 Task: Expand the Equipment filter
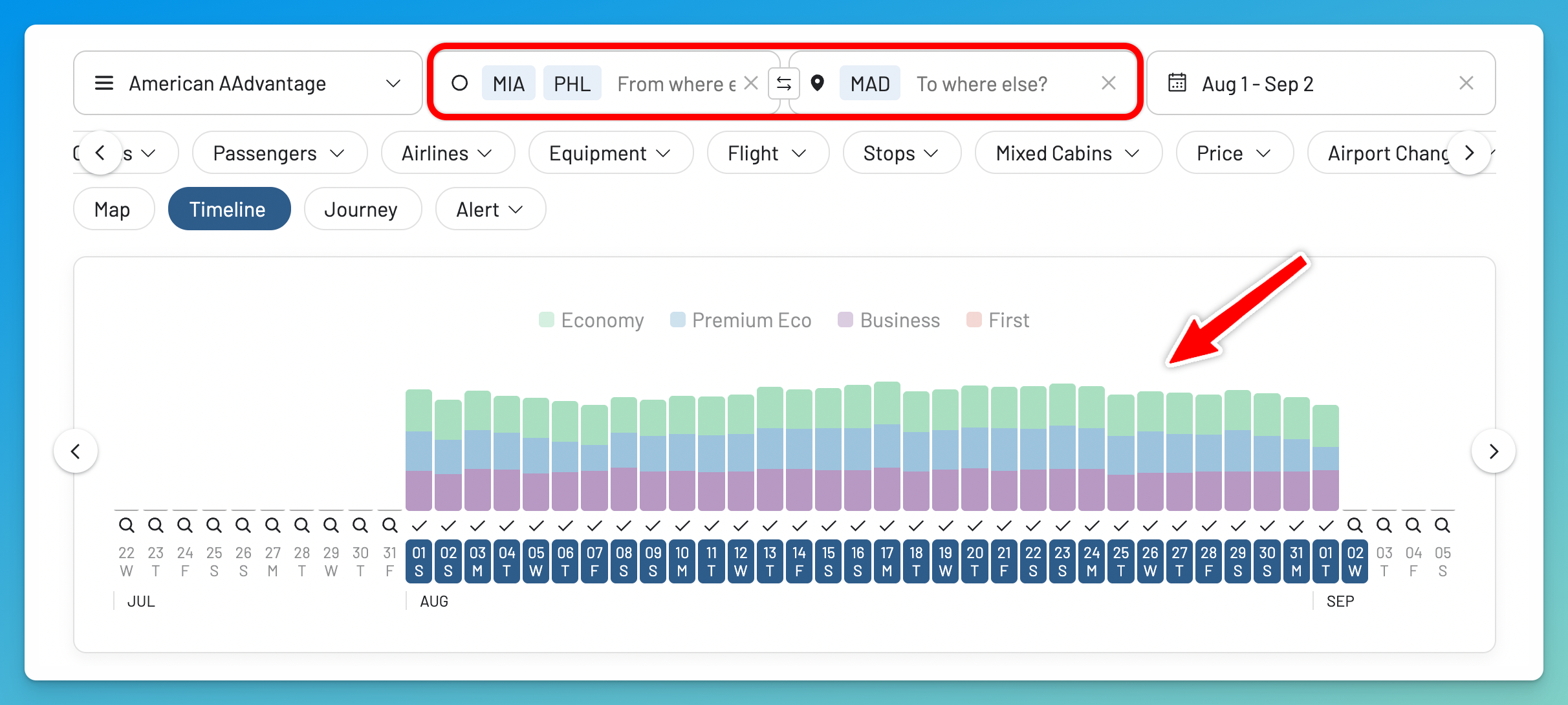[611, 153]
